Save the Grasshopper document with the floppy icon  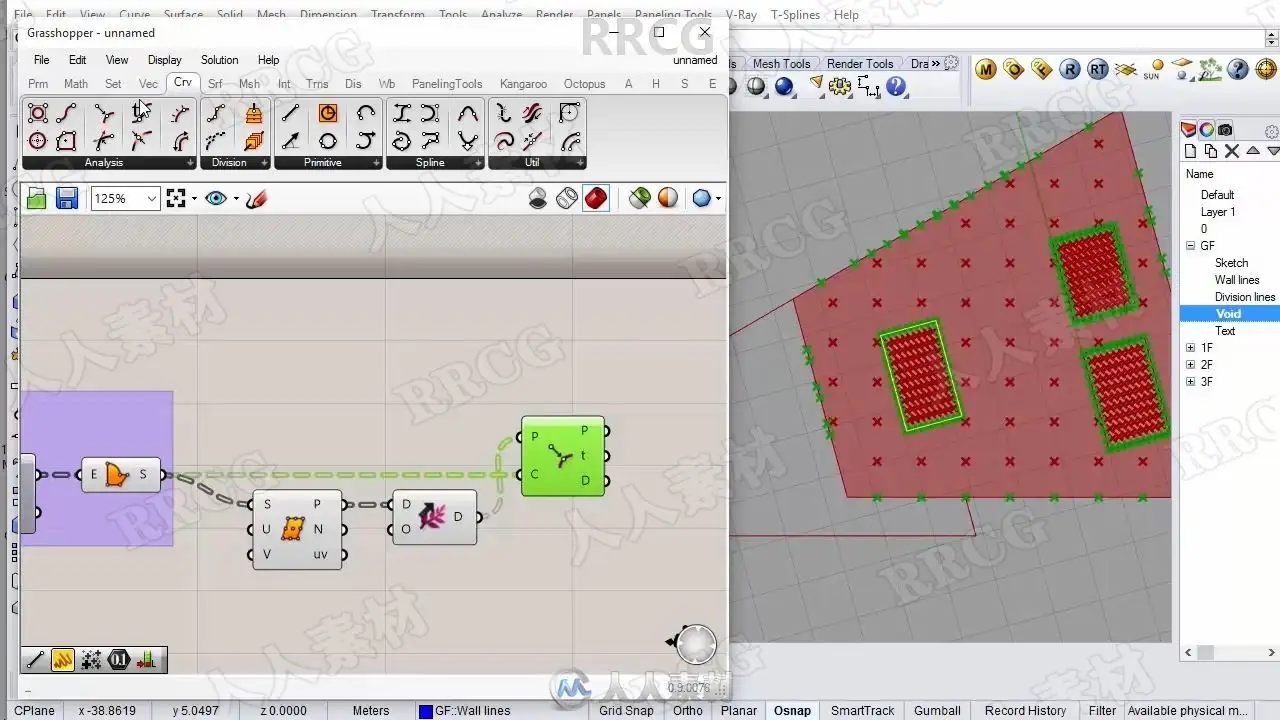(67, 198)
